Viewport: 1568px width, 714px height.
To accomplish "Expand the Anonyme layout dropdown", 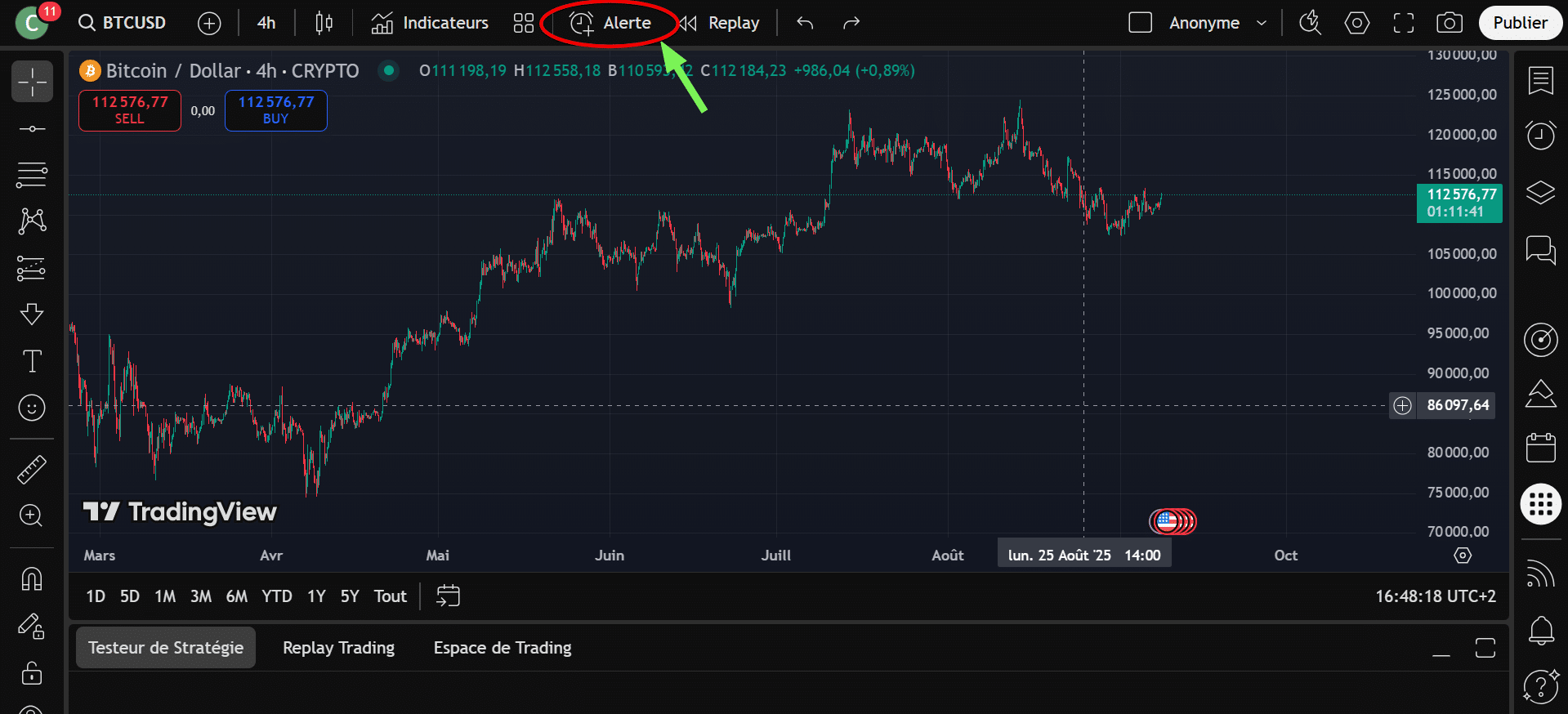I will tap(1261, 23).
